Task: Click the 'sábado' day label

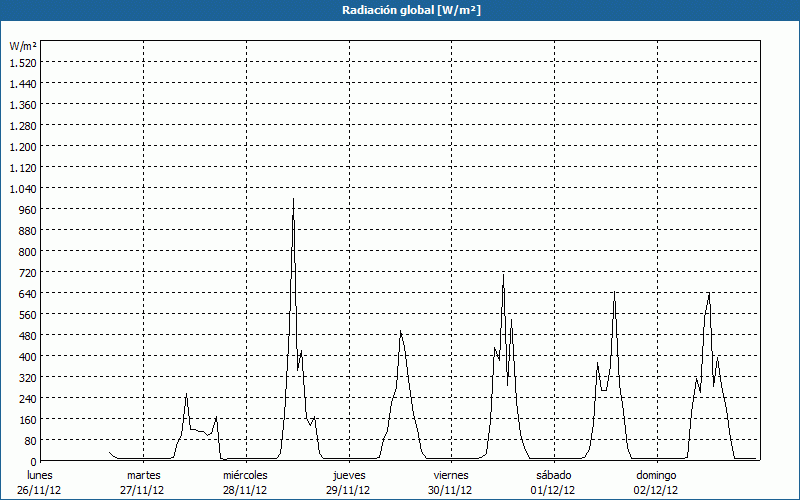Action: (x=554, y=475)
